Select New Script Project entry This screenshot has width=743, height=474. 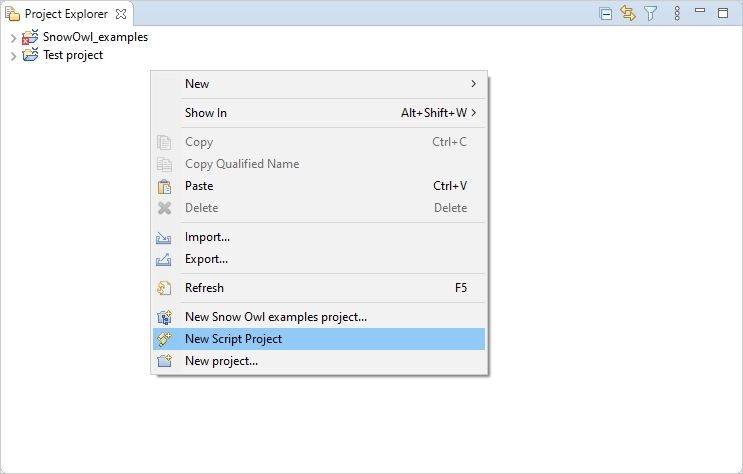pyautogui.click(x=234, y=339)
